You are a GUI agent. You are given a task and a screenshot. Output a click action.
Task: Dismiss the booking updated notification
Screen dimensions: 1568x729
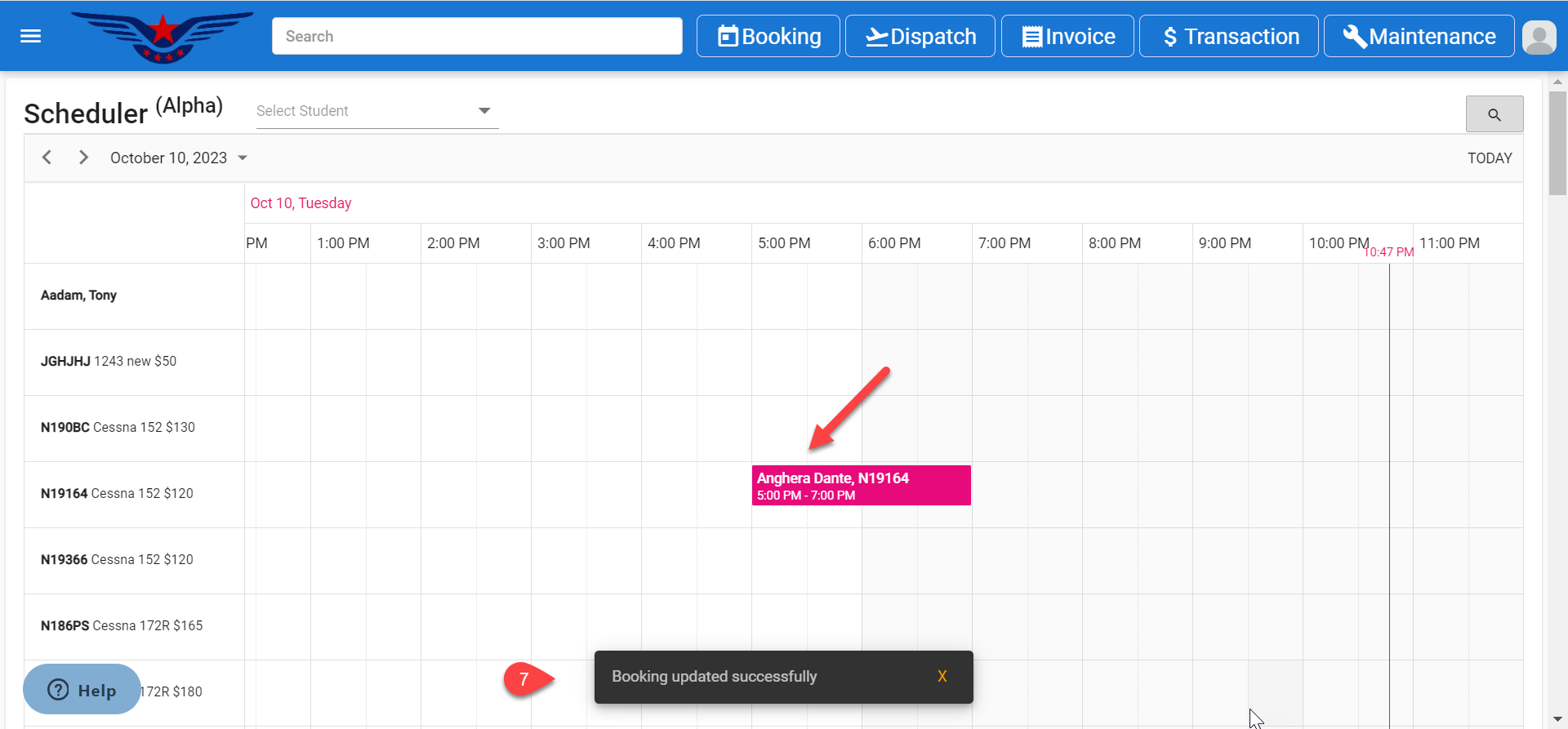click(x=942, y=677)
